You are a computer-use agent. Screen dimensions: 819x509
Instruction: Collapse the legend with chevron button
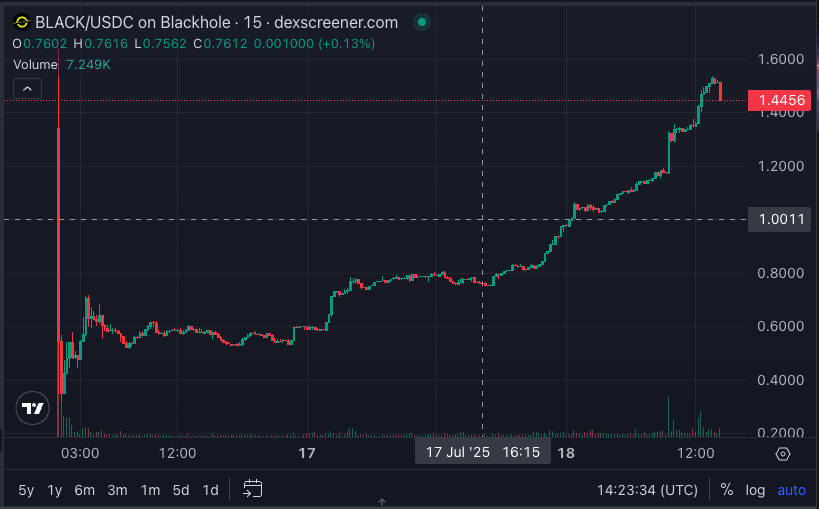coord(27,89)
